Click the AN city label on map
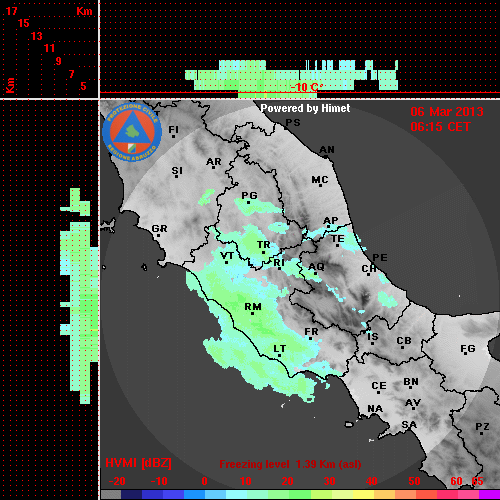This screenshot has height=500, width=500. [327, 150]
